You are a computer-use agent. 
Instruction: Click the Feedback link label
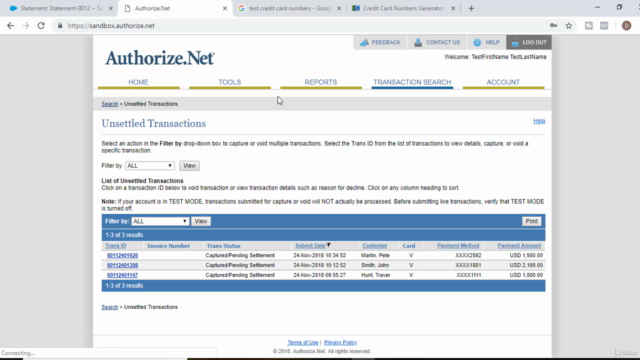point(386,42)
